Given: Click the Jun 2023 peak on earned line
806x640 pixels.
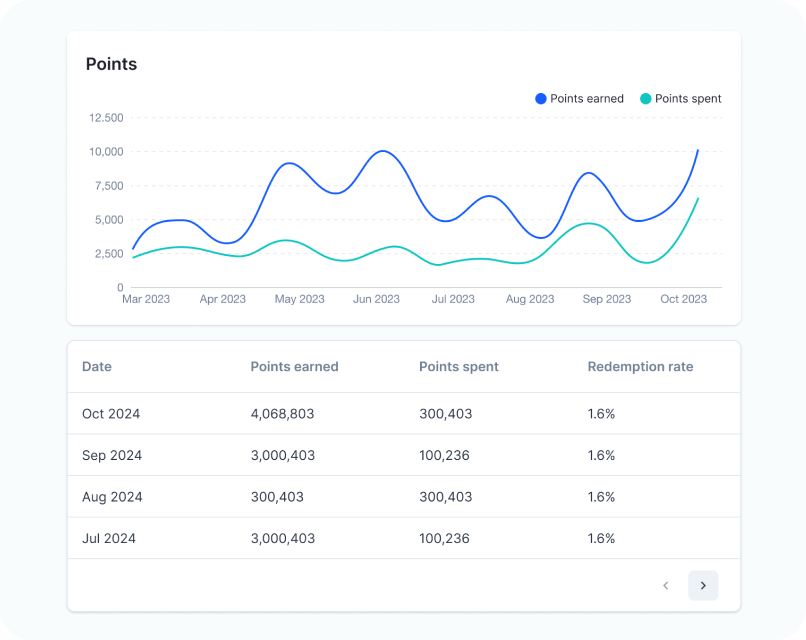Looking at the screenshot, I should click(x=383, y=151).
